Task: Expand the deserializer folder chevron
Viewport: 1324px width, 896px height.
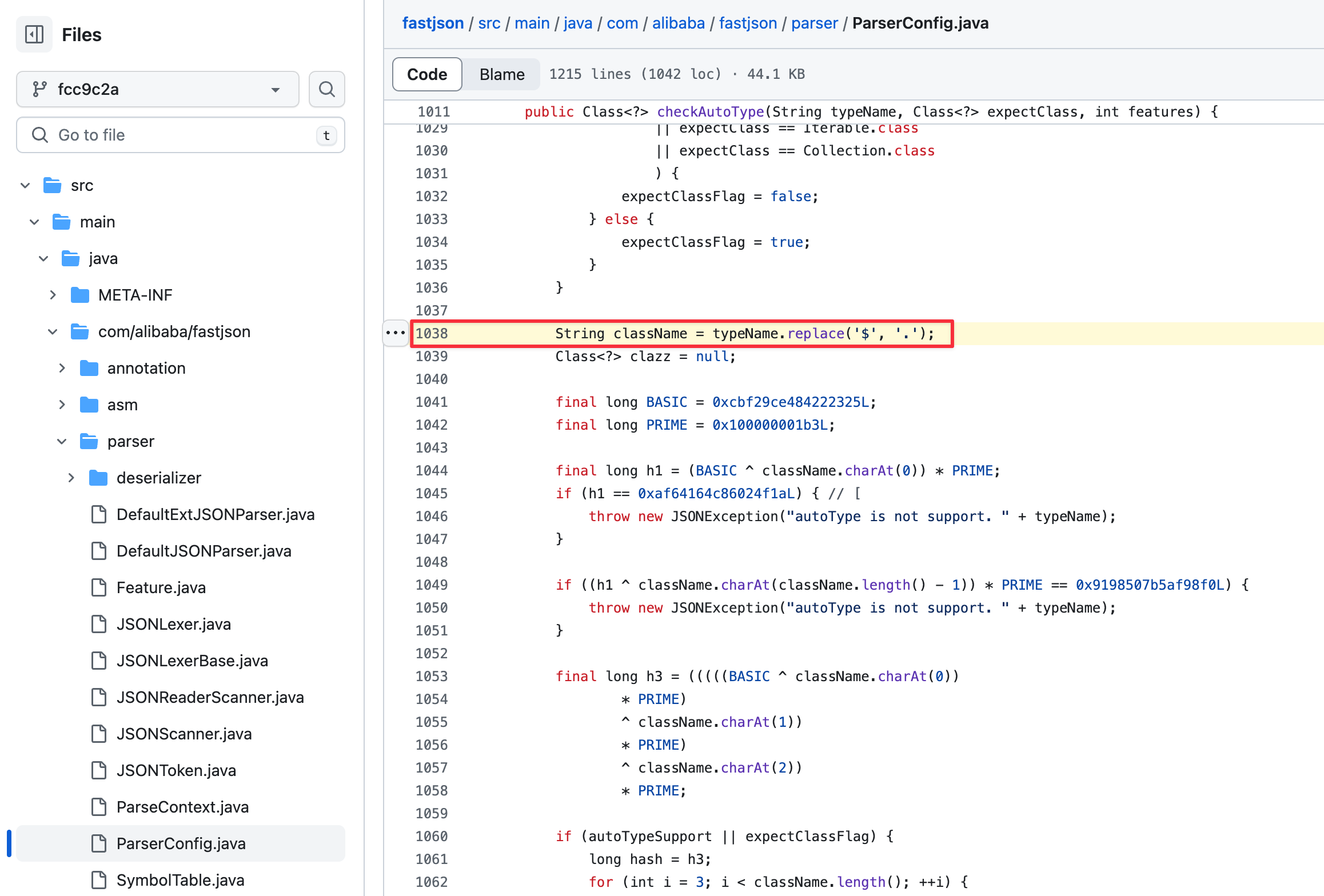Action: click(x=71, y=478)
